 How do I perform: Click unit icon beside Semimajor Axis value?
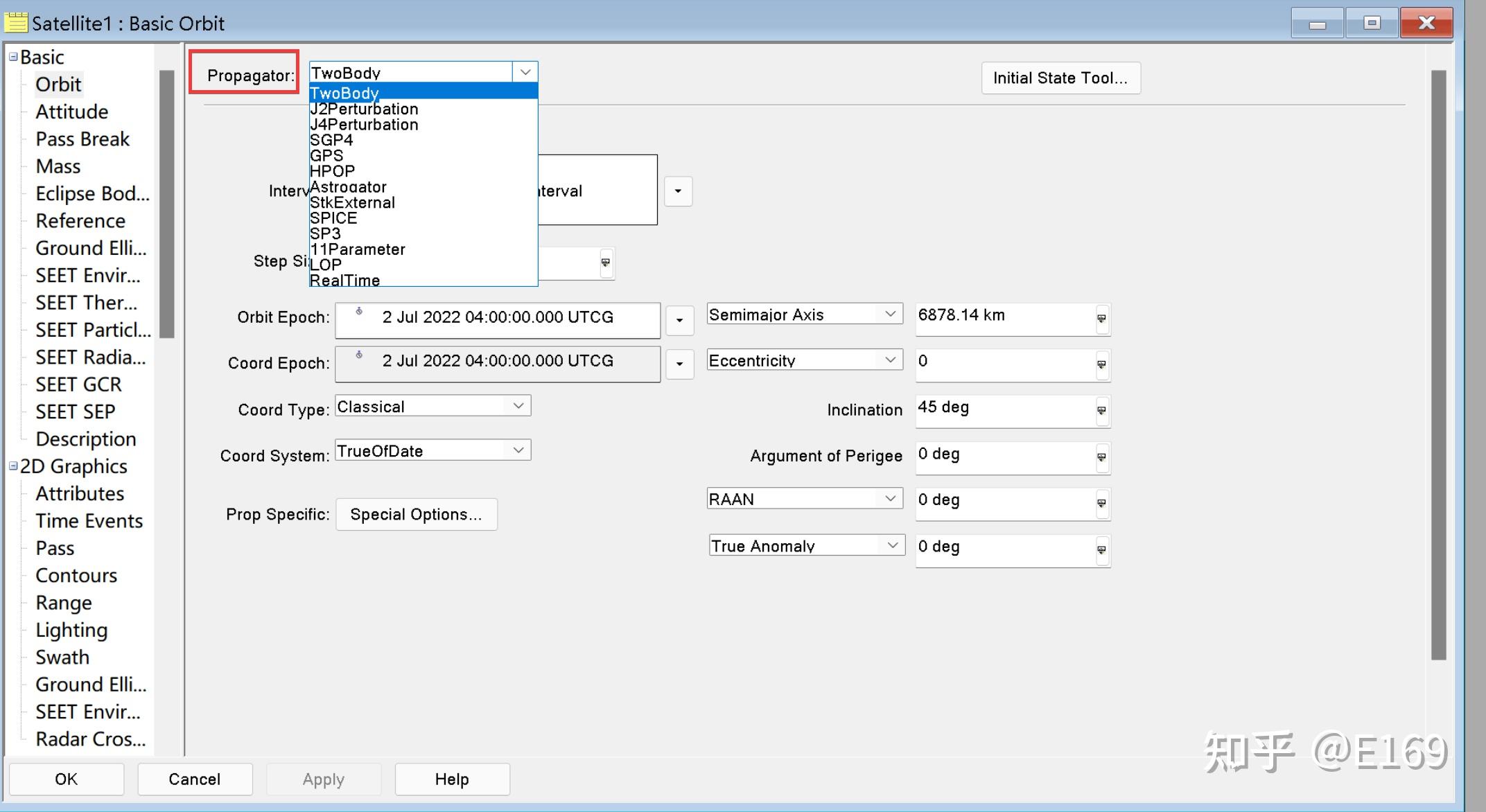[x=1101, y=319]
